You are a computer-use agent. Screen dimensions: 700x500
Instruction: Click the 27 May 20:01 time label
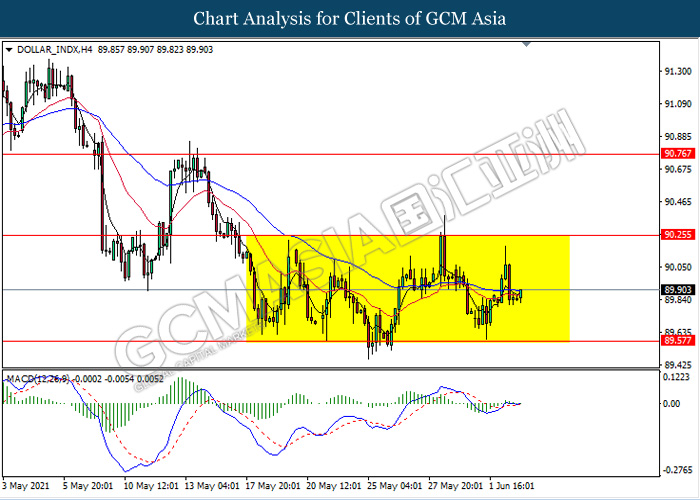[455, 485]
